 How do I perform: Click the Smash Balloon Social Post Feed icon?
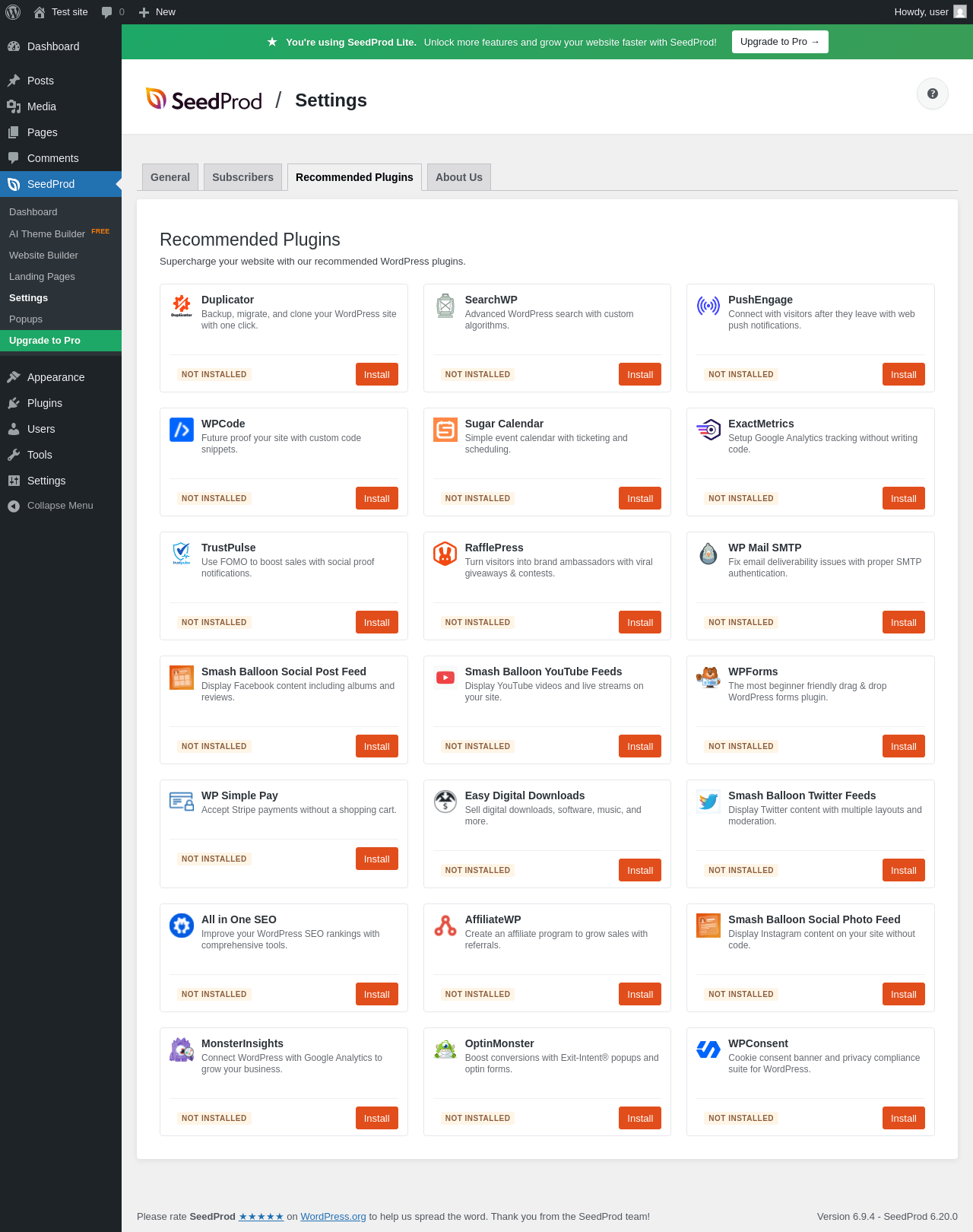(182, 678)
